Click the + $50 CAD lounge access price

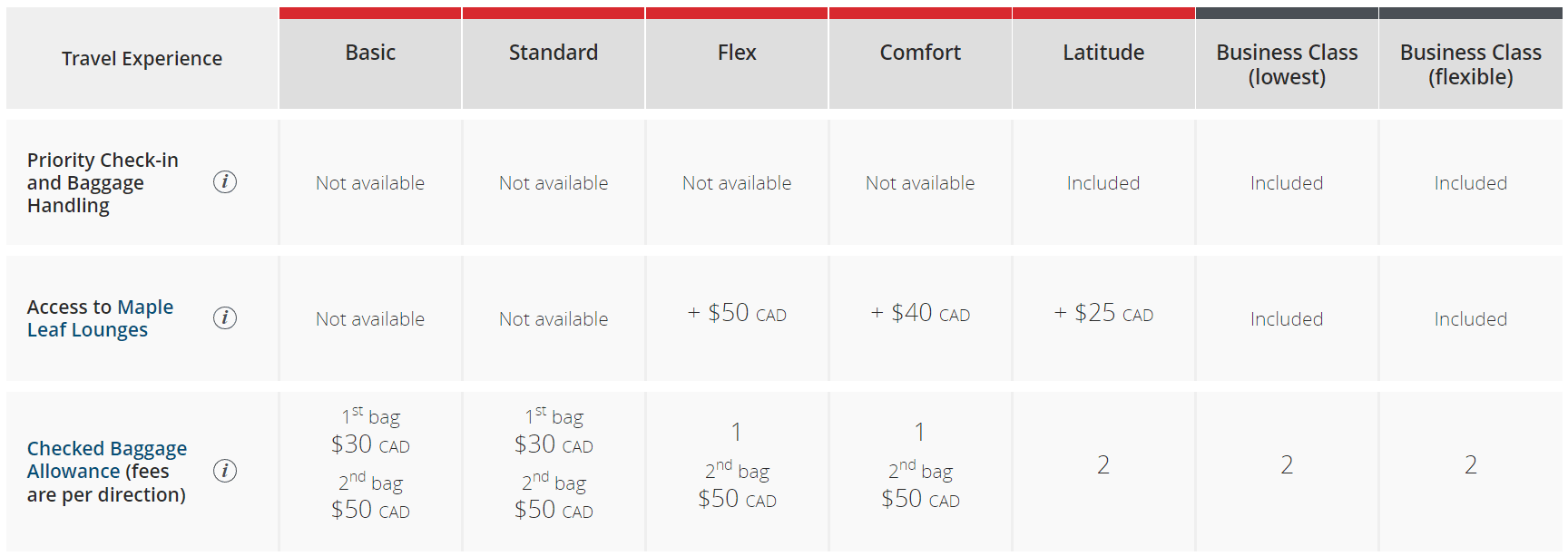737,314
